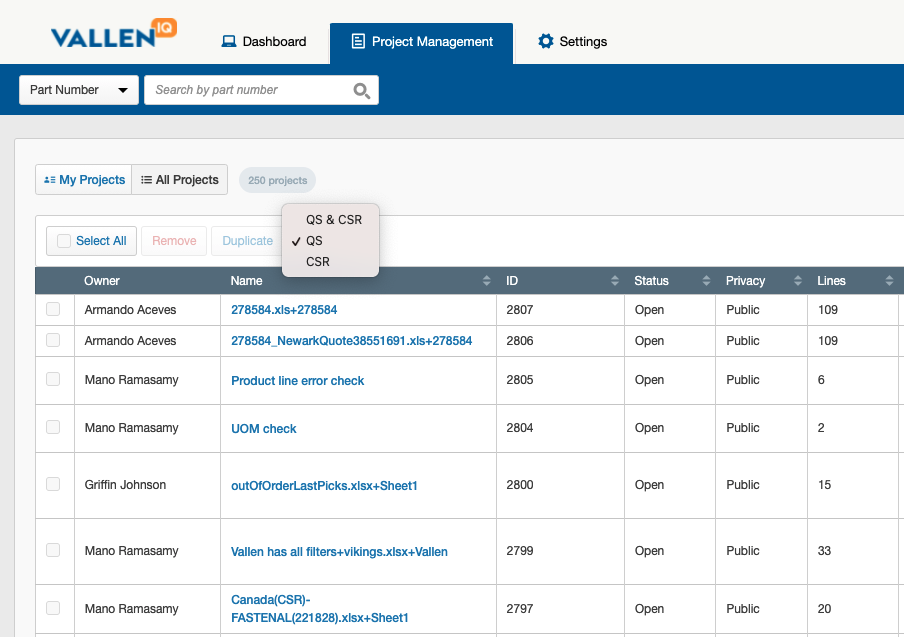Image resolution: width=904 pixels, height=637 pixels.
Task: Click the clipboard icon on Project Management tab
Action: [357, 42]
